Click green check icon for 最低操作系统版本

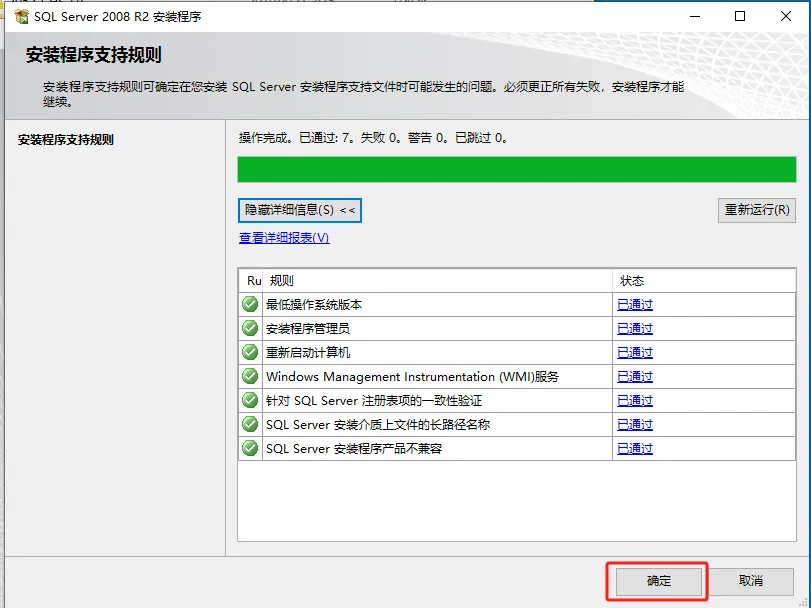pos(250,304)
